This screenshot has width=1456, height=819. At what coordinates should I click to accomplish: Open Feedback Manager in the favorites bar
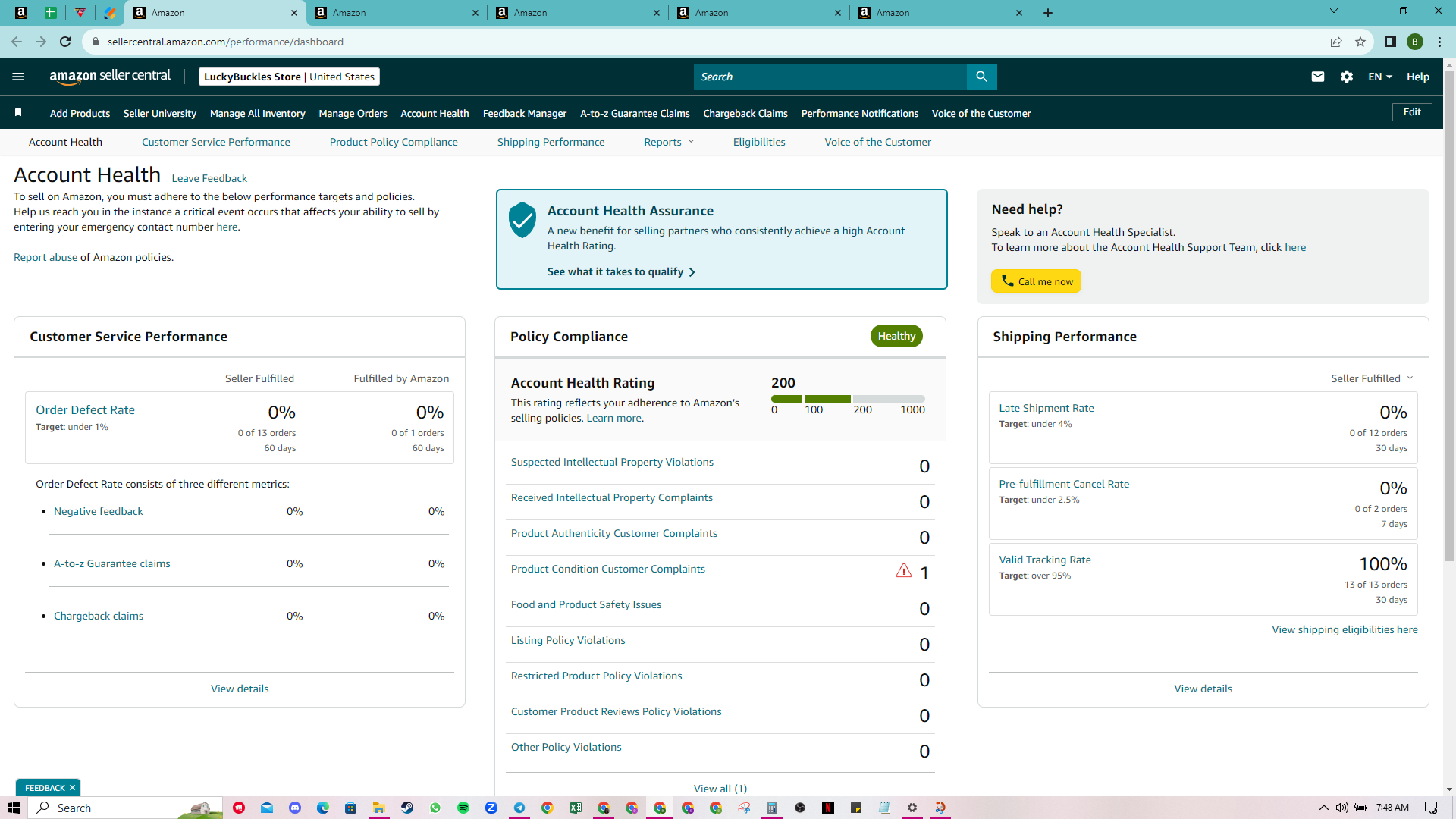click(x=525, y=113)
